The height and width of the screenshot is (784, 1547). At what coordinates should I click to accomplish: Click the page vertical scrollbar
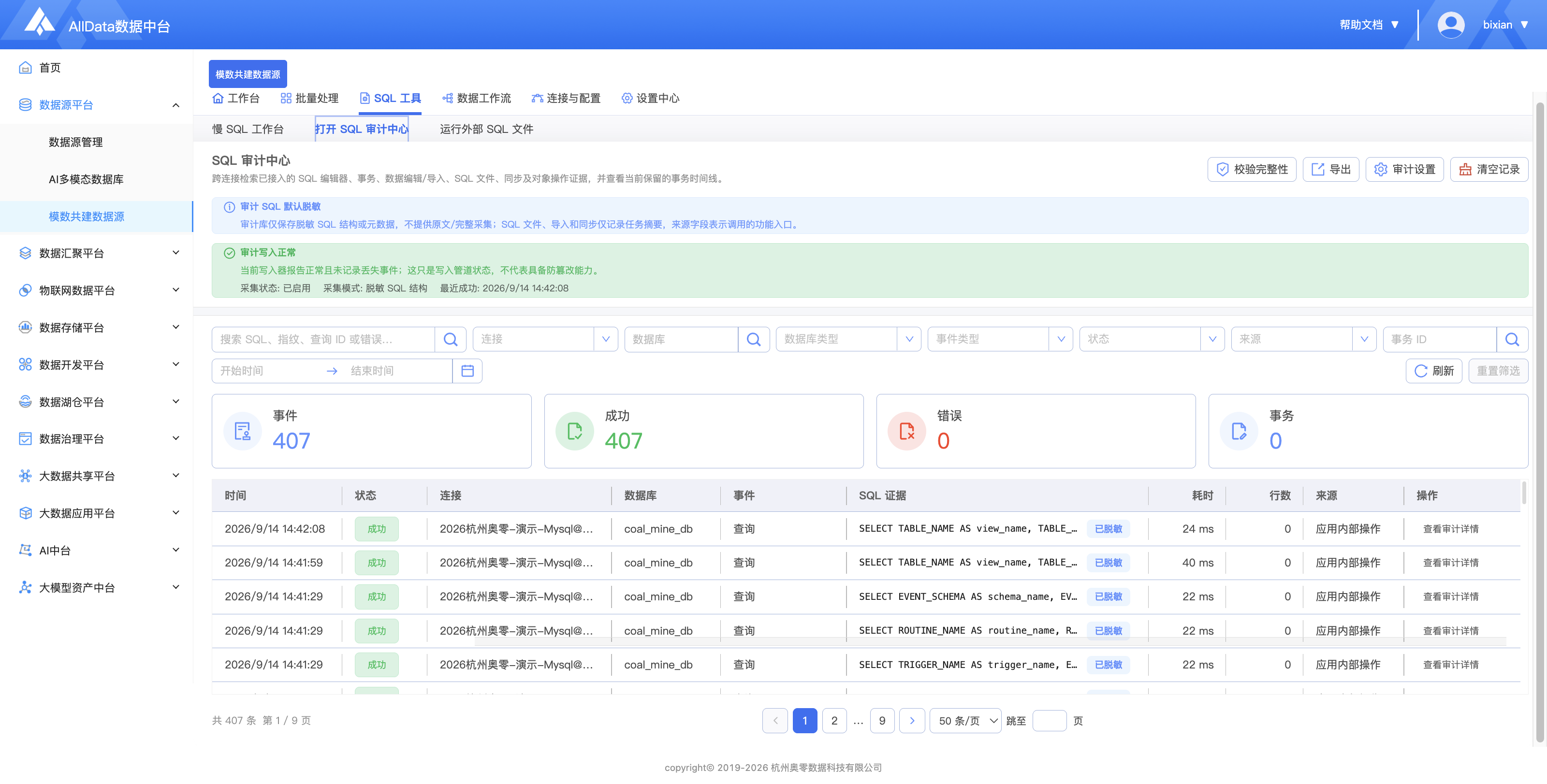click(1540, 422)
